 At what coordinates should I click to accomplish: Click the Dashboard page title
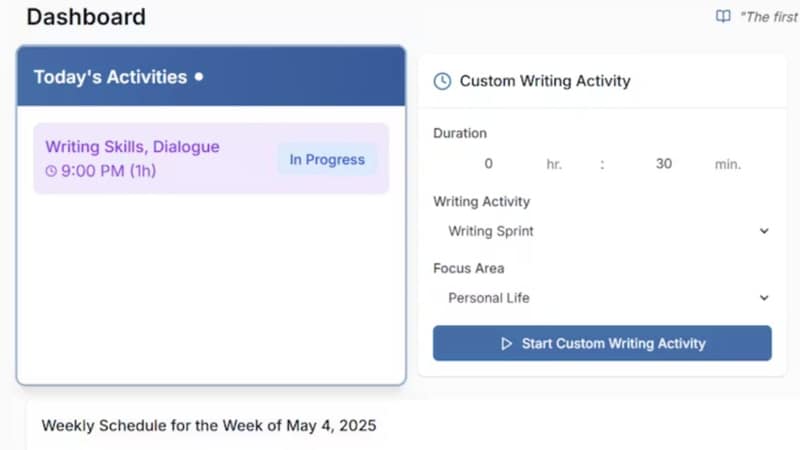[86, 17]
